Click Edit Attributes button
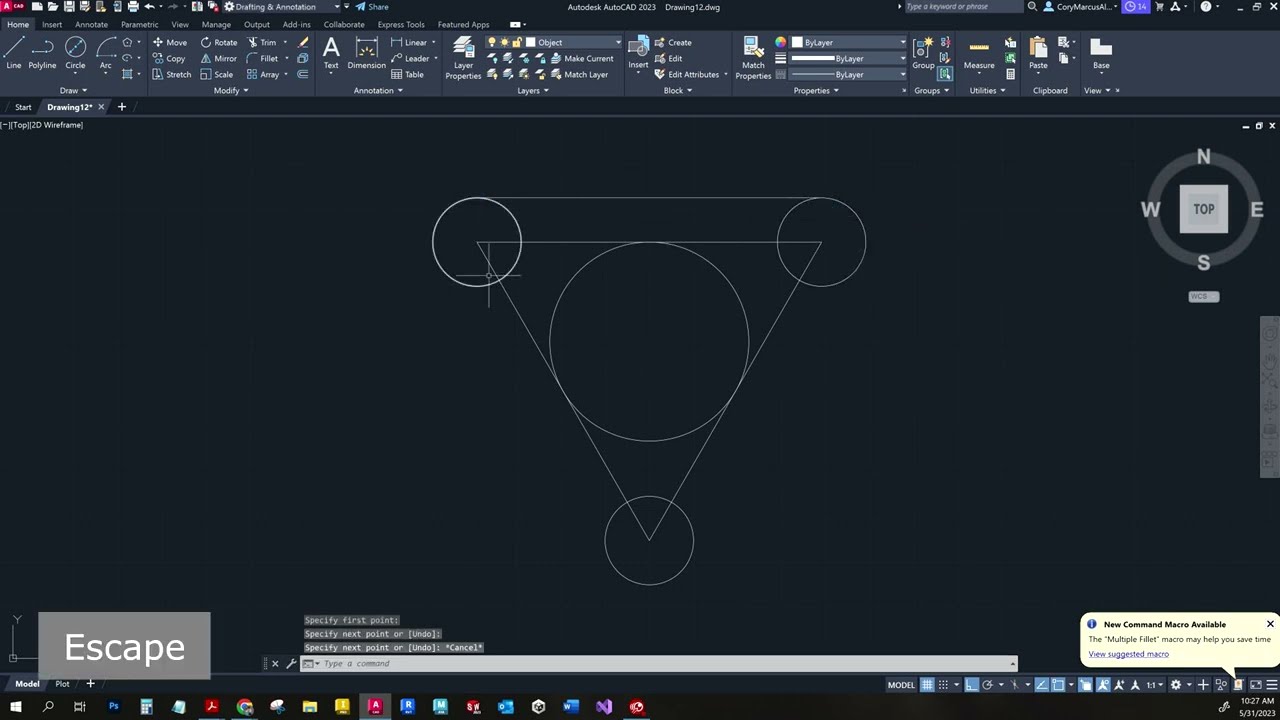This screenshot has width=1280, height=720. pos(687,74)
